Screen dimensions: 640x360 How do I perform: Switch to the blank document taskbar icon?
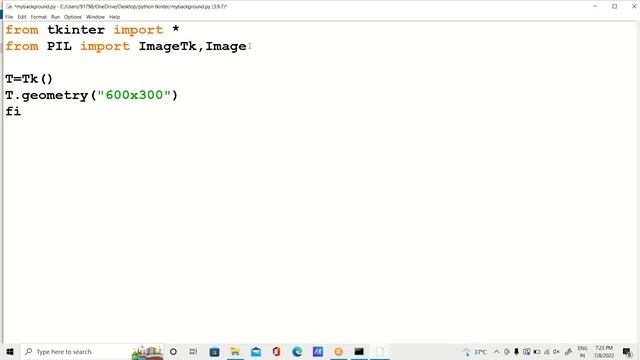(x=380, y=351)
